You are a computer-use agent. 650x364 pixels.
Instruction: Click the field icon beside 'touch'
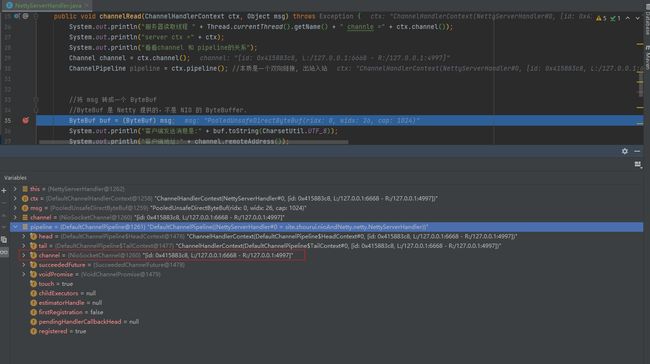(34, 284)
